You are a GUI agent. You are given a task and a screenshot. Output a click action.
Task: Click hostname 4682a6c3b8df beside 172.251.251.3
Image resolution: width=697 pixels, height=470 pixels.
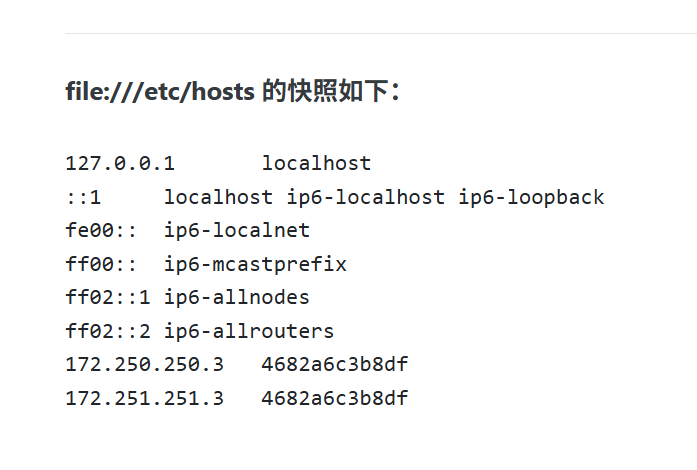tap(335, 398)
